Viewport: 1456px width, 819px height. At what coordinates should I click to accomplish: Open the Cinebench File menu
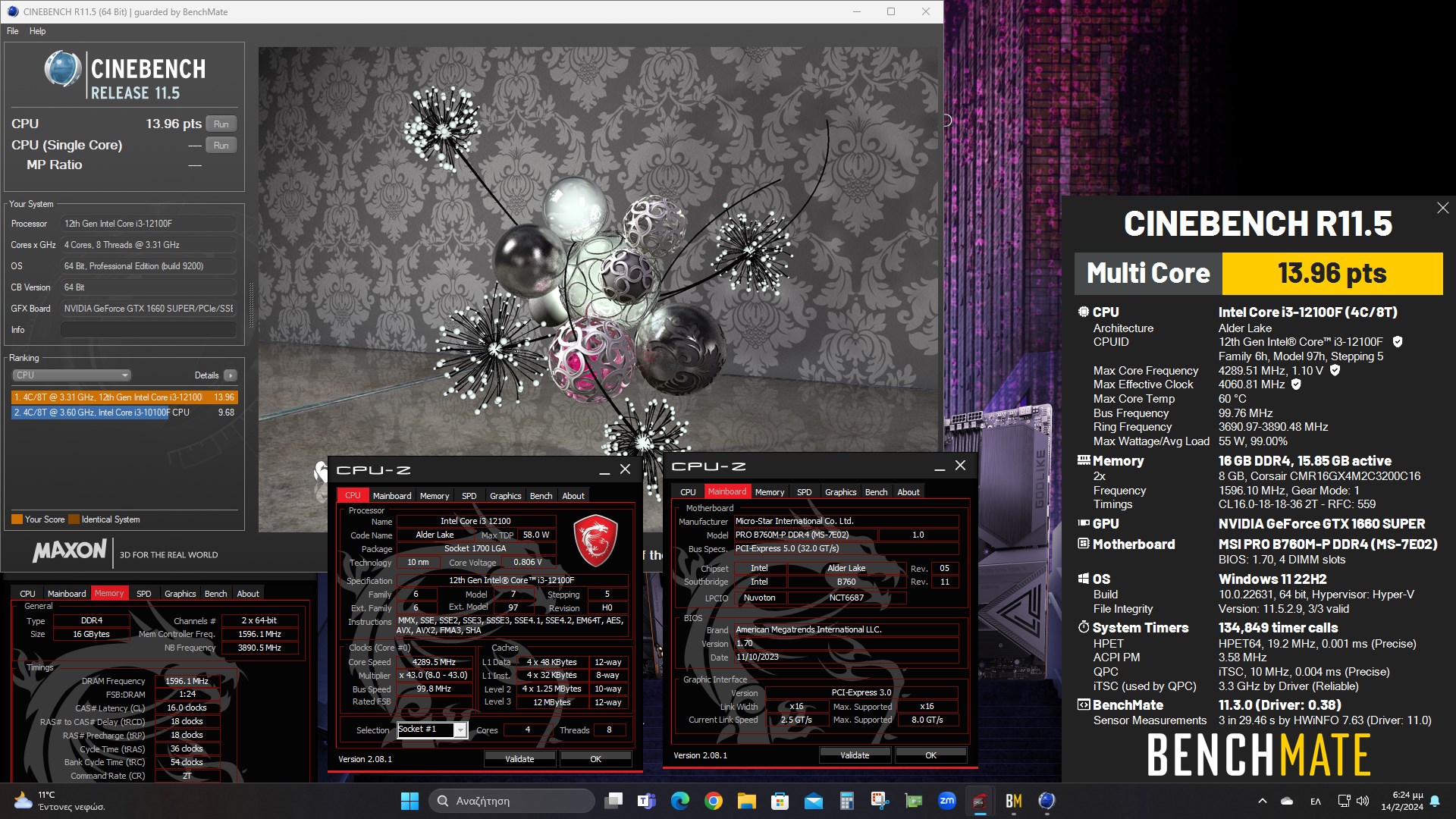point(13,31)
